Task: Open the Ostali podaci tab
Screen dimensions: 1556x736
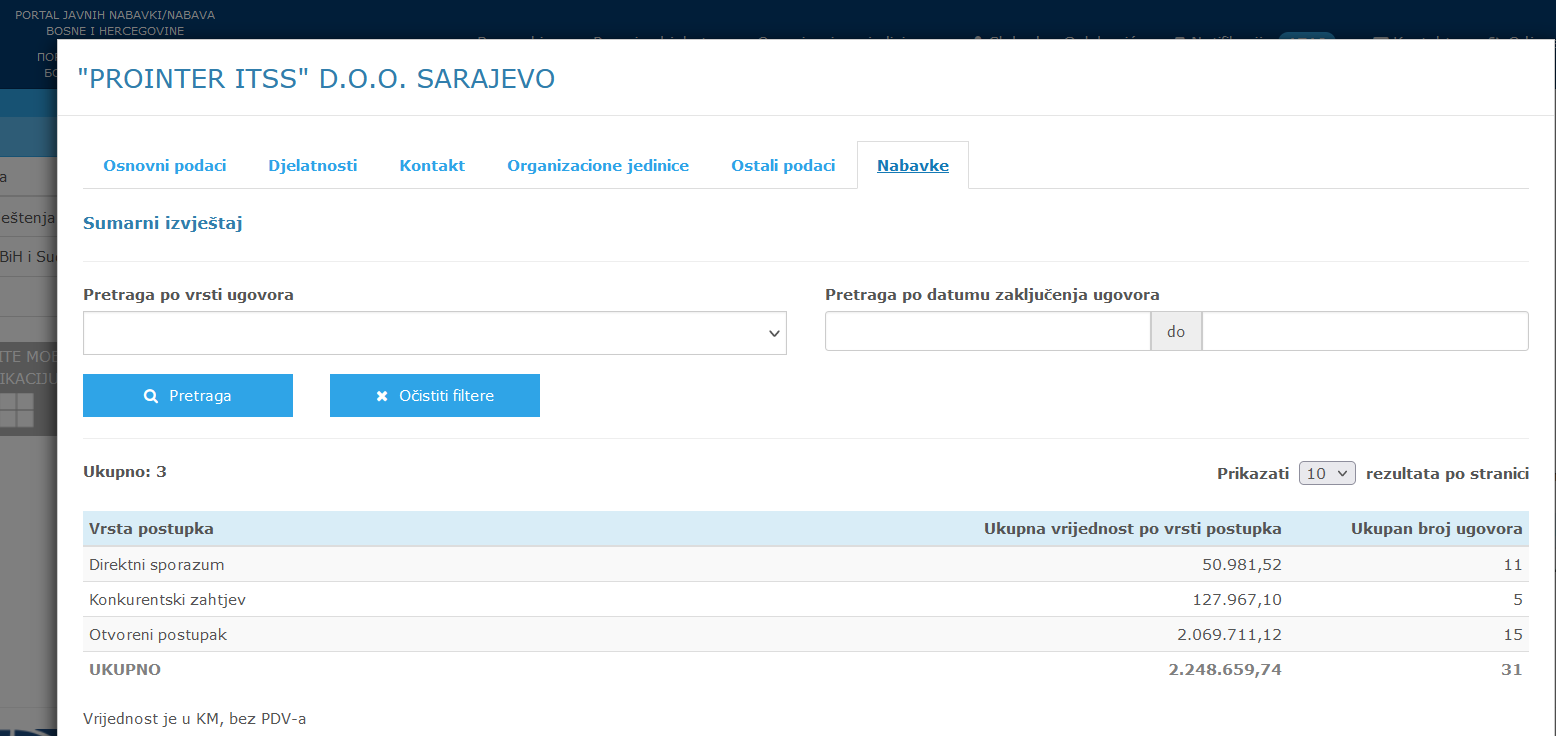Action: click(x=783, y=165)
